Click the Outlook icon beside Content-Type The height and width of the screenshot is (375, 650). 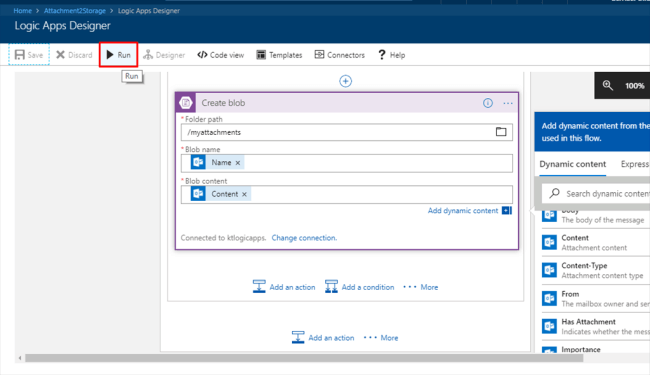(x=549, y=270)
